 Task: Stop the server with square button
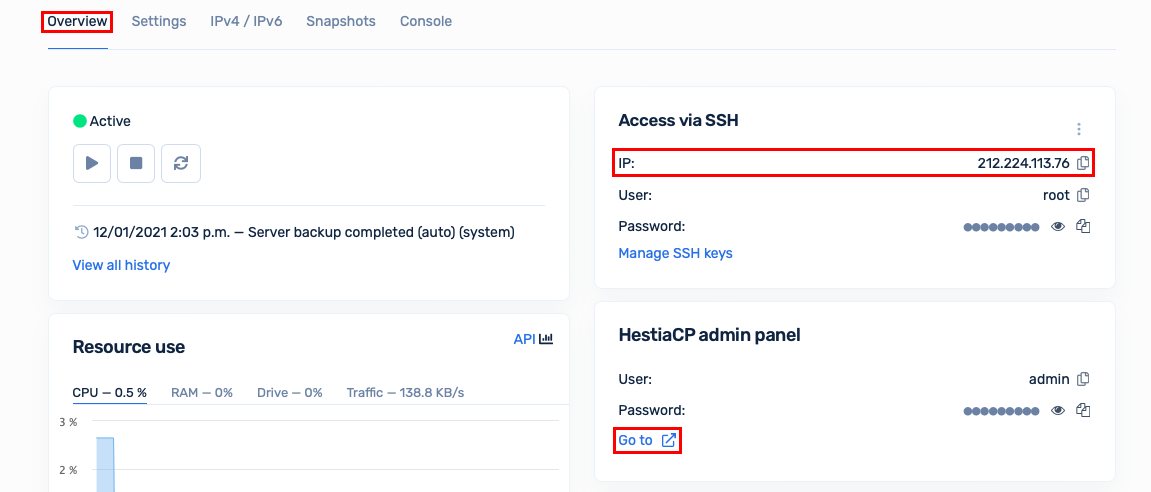pos(136,163)
